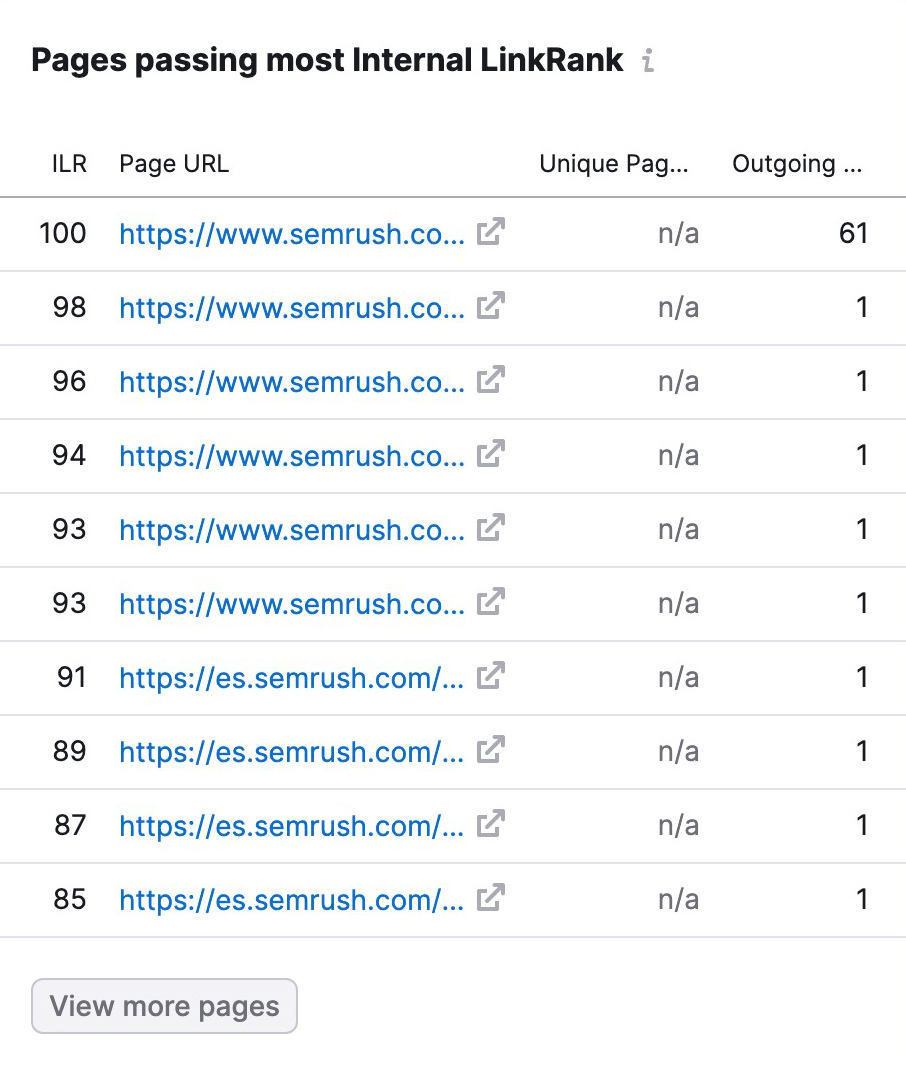906x1065 pixels.
Task: Click the info icon beside Internal LinkRank title
Action: click(648, 60)
